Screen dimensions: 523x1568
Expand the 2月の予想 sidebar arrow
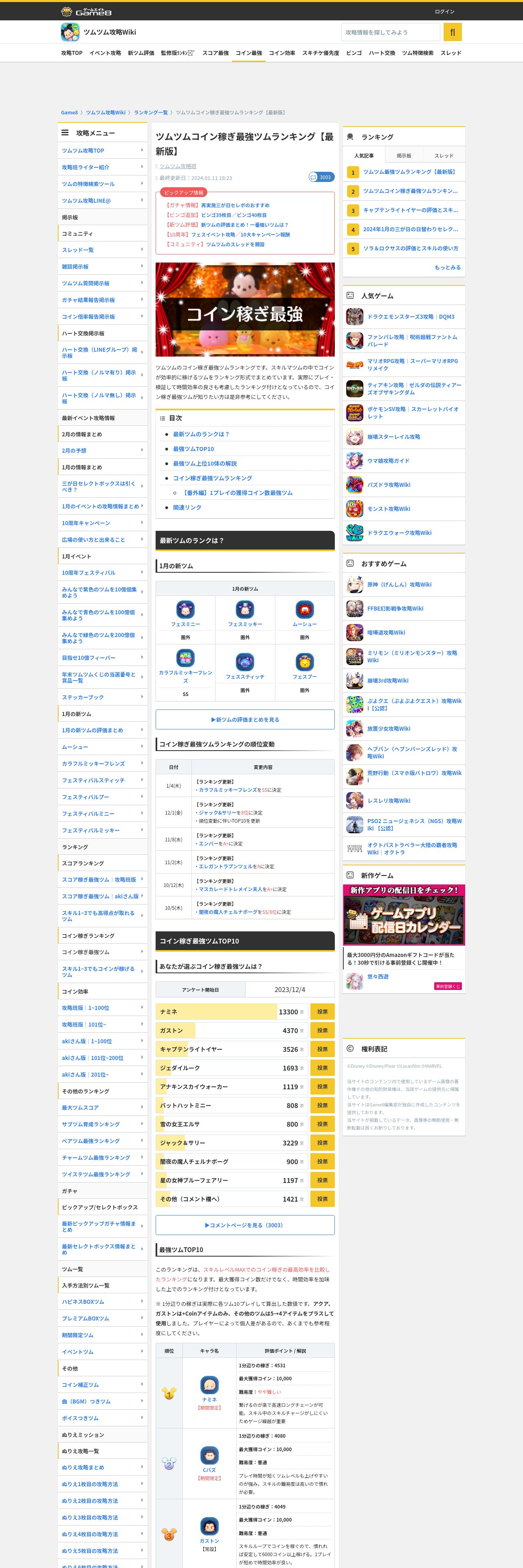(x=142, y=451)
